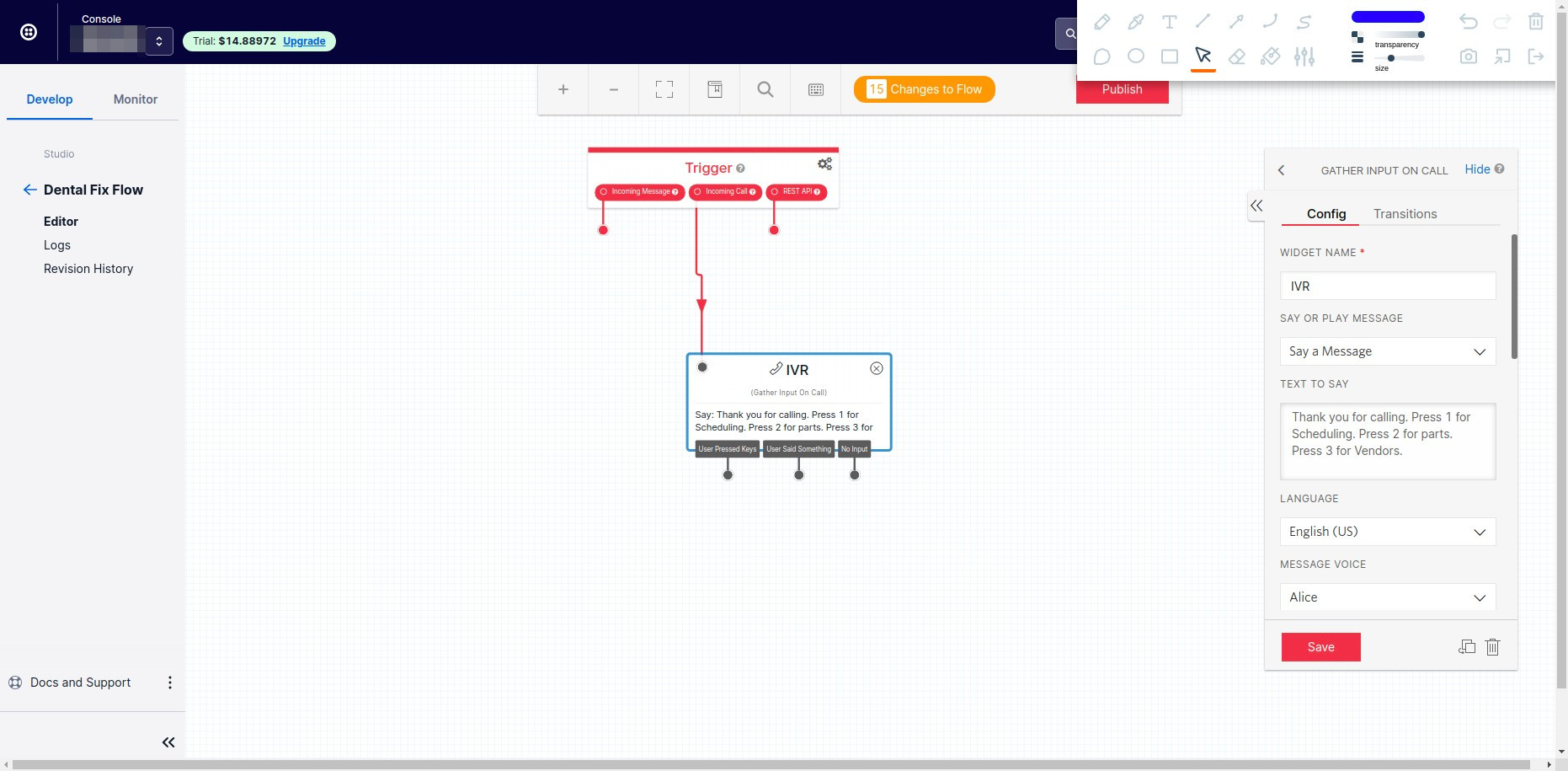Open Revision History
The height and width of the screenshot is (771, 1568).
point(88,269)
